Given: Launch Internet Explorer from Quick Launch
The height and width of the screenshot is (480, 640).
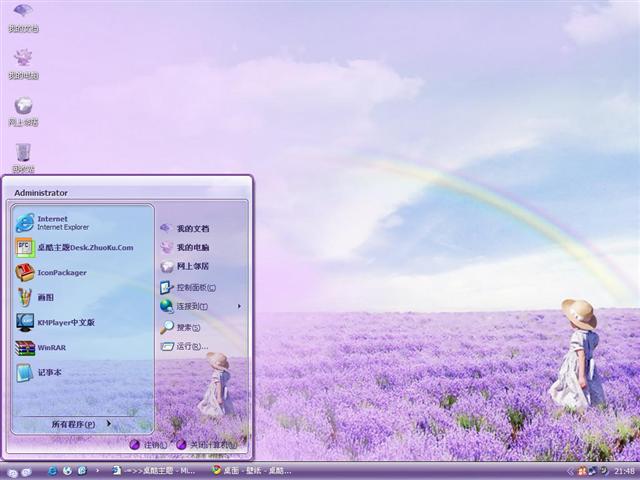Looking at the screenshot, I should (x=52, y=471).
